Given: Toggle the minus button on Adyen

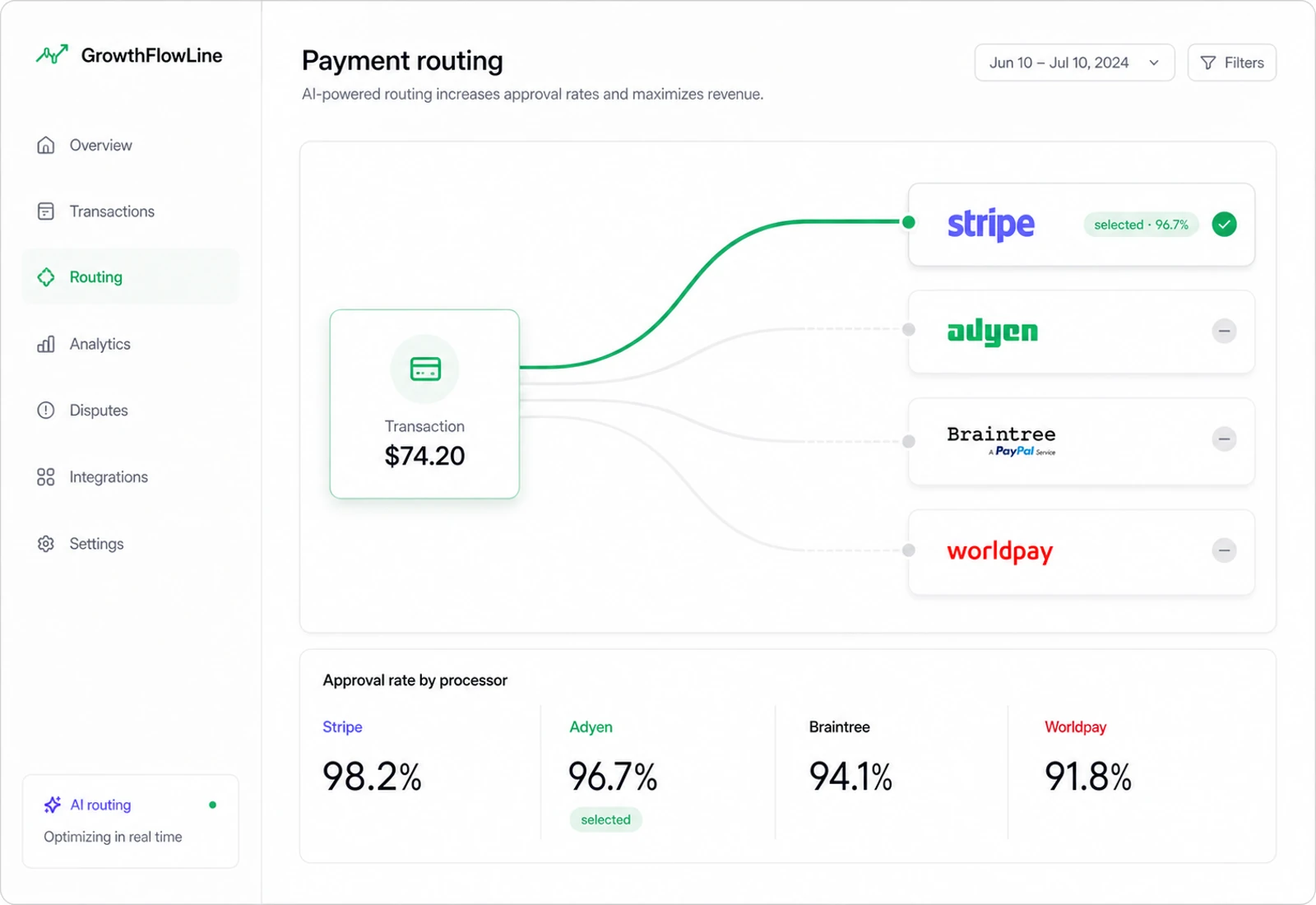Looking at the screenshot, I should tap(1224, 331).
